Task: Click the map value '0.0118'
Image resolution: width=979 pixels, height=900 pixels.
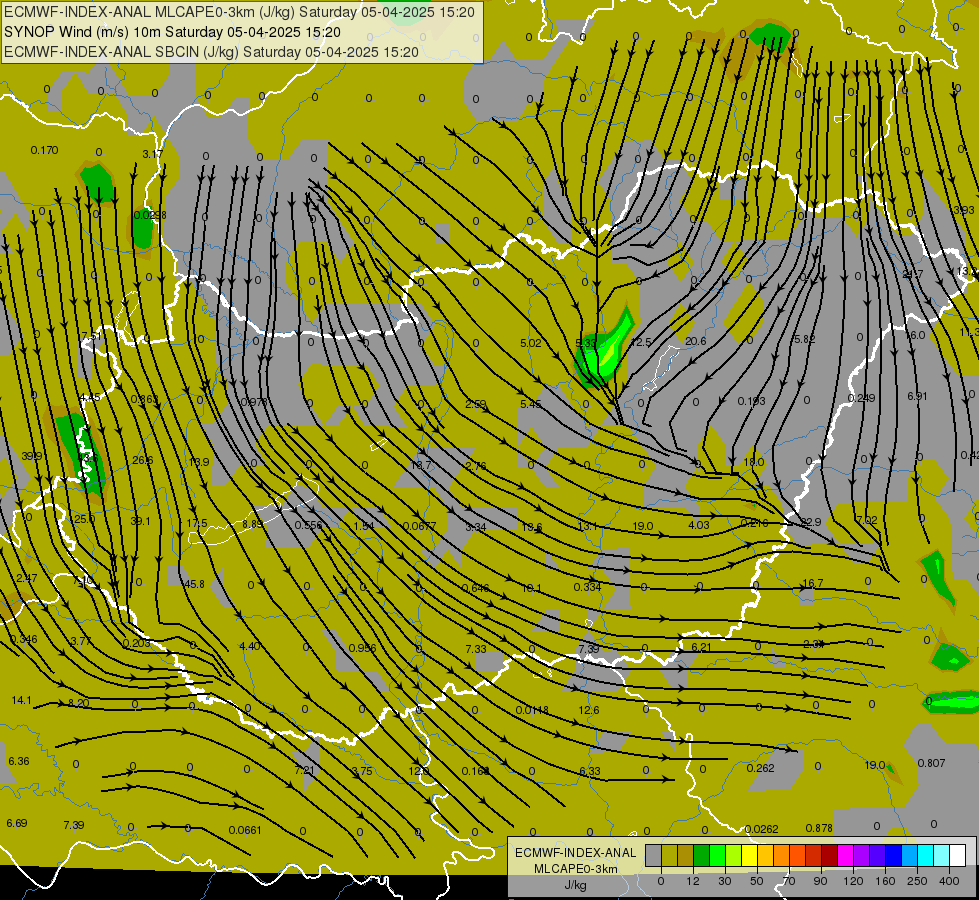Action: click(x=532, y=711)
